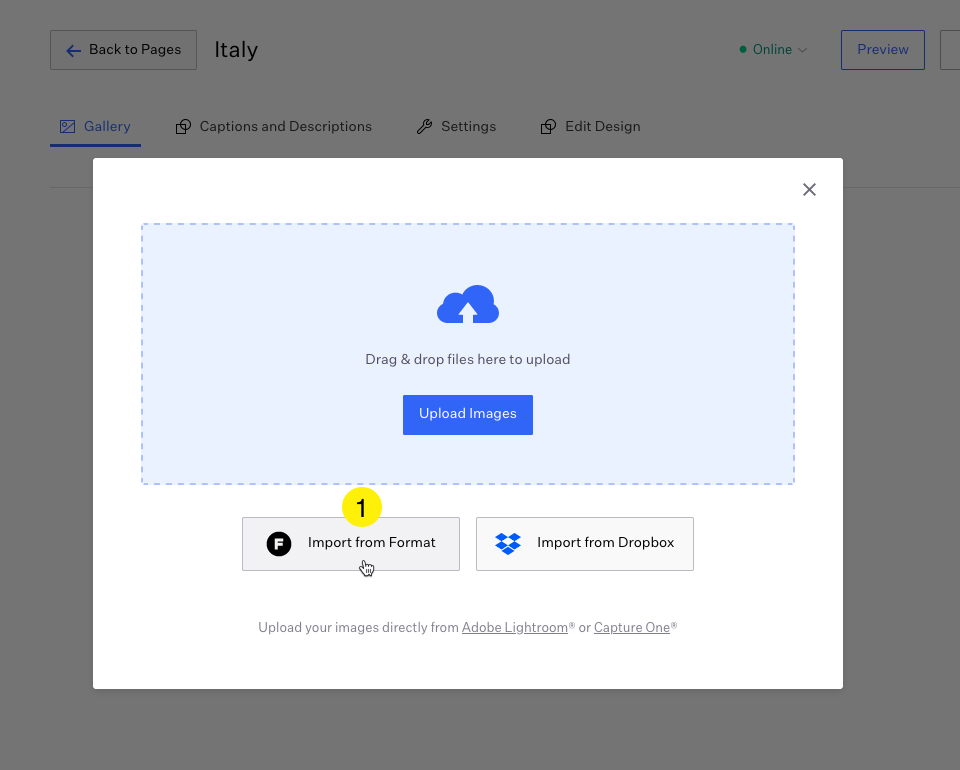Click Import from Format button
960x770 pixels.
coord(351,544)
